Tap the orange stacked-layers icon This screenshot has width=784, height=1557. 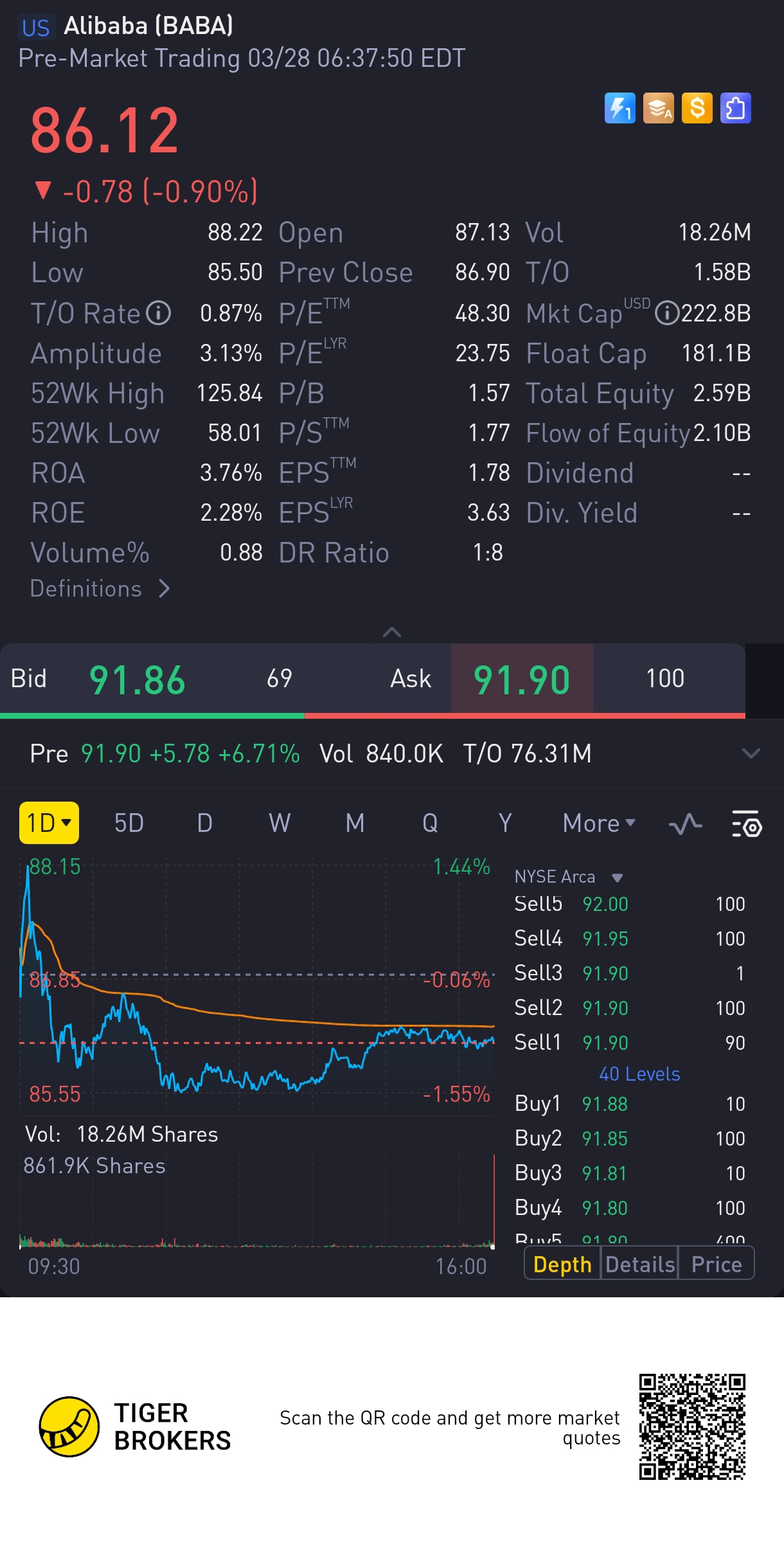[x=658, y=108]
